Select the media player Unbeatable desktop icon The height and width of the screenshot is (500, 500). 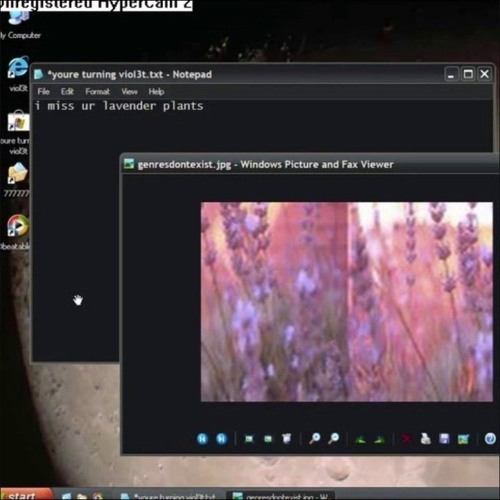pyautogui.click(x=16, y=232)
